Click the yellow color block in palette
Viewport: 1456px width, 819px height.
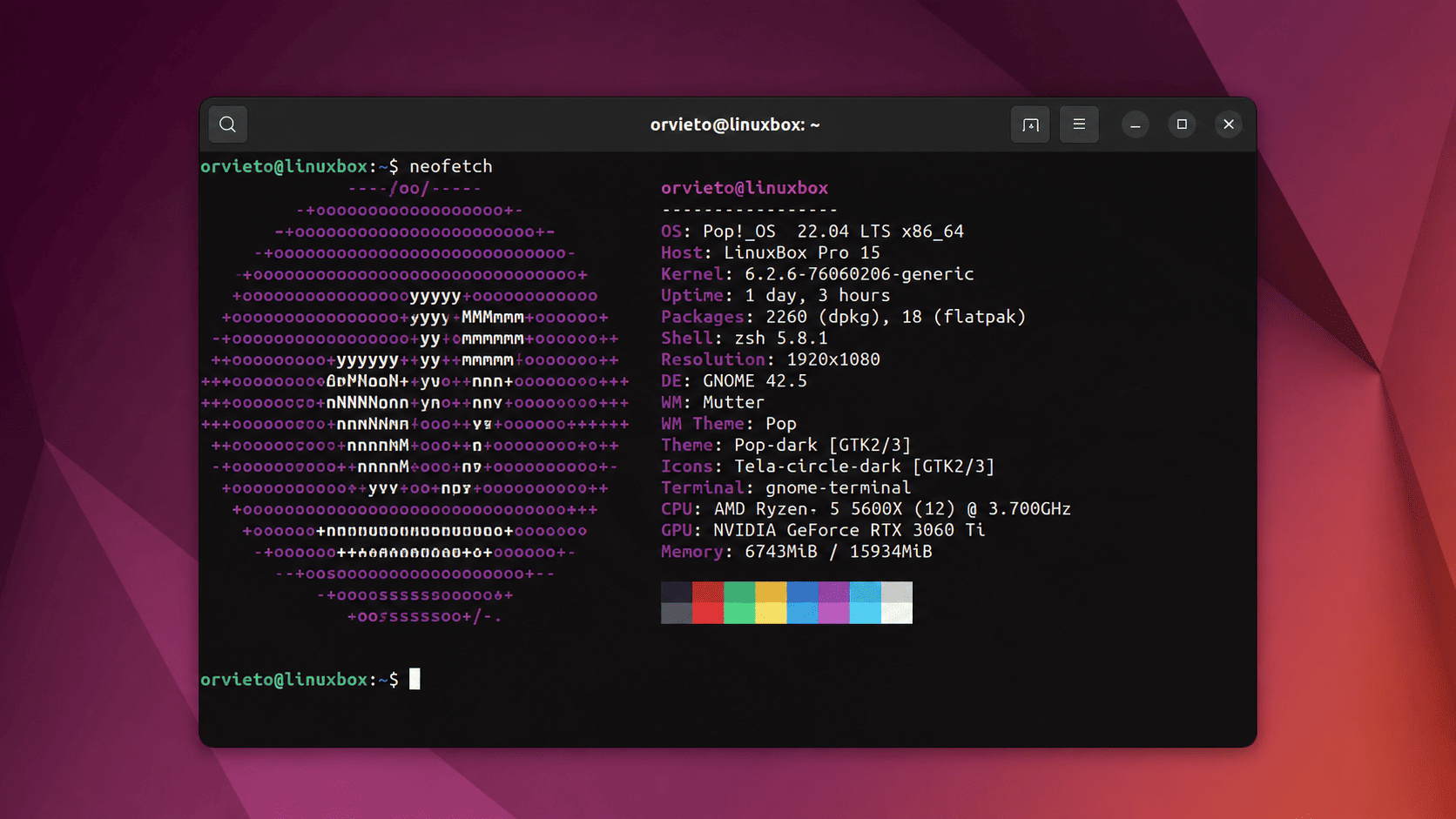pyautogui.click(x=771, y=602)
